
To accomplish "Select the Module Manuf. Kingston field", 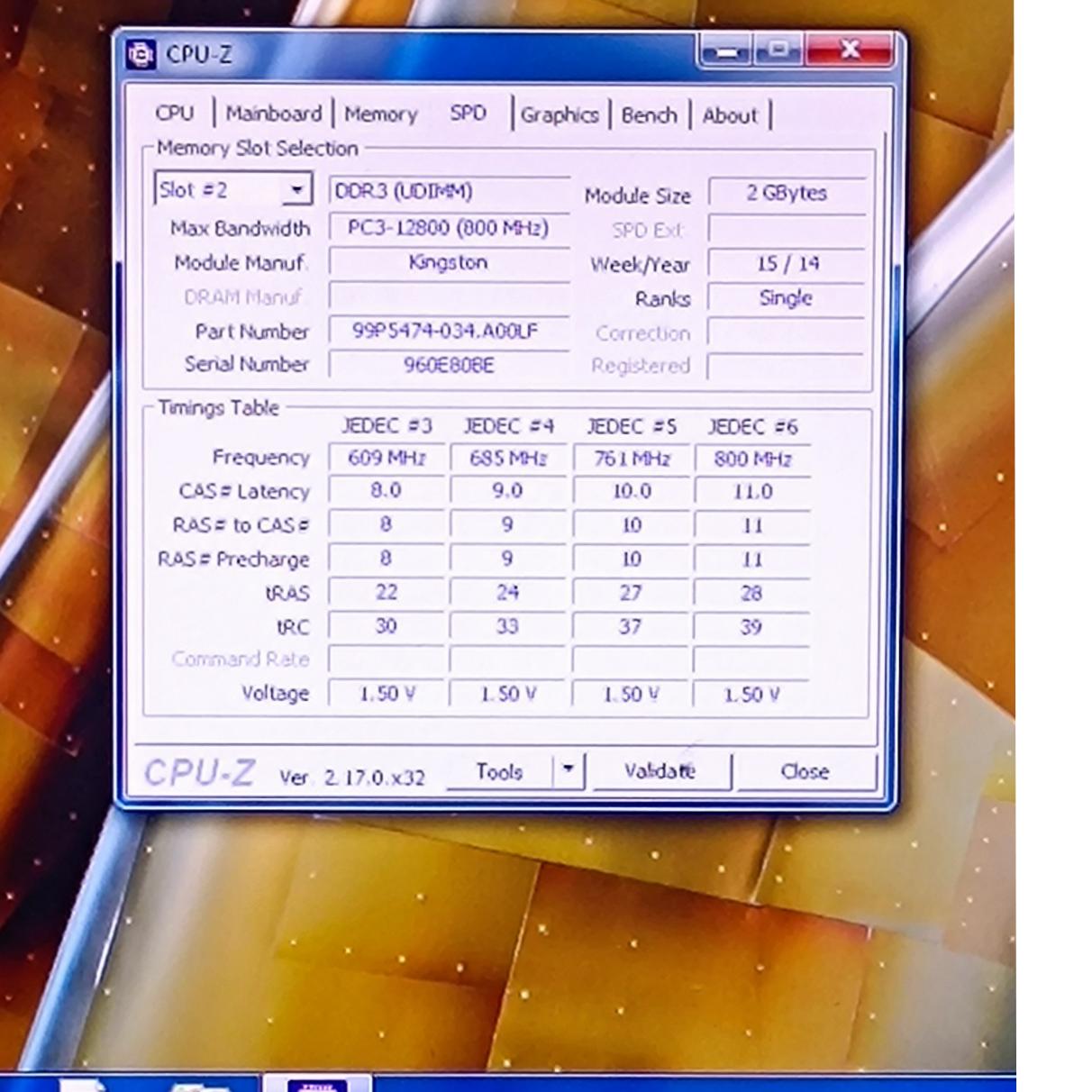I will (x=448, y=262).
